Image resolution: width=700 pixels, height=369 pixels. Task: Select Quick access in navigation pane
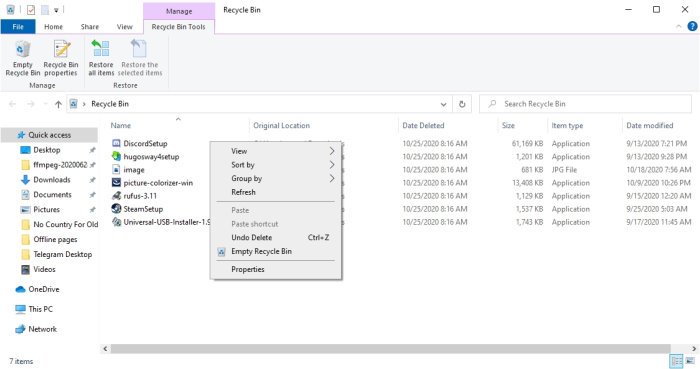(49, 135)
